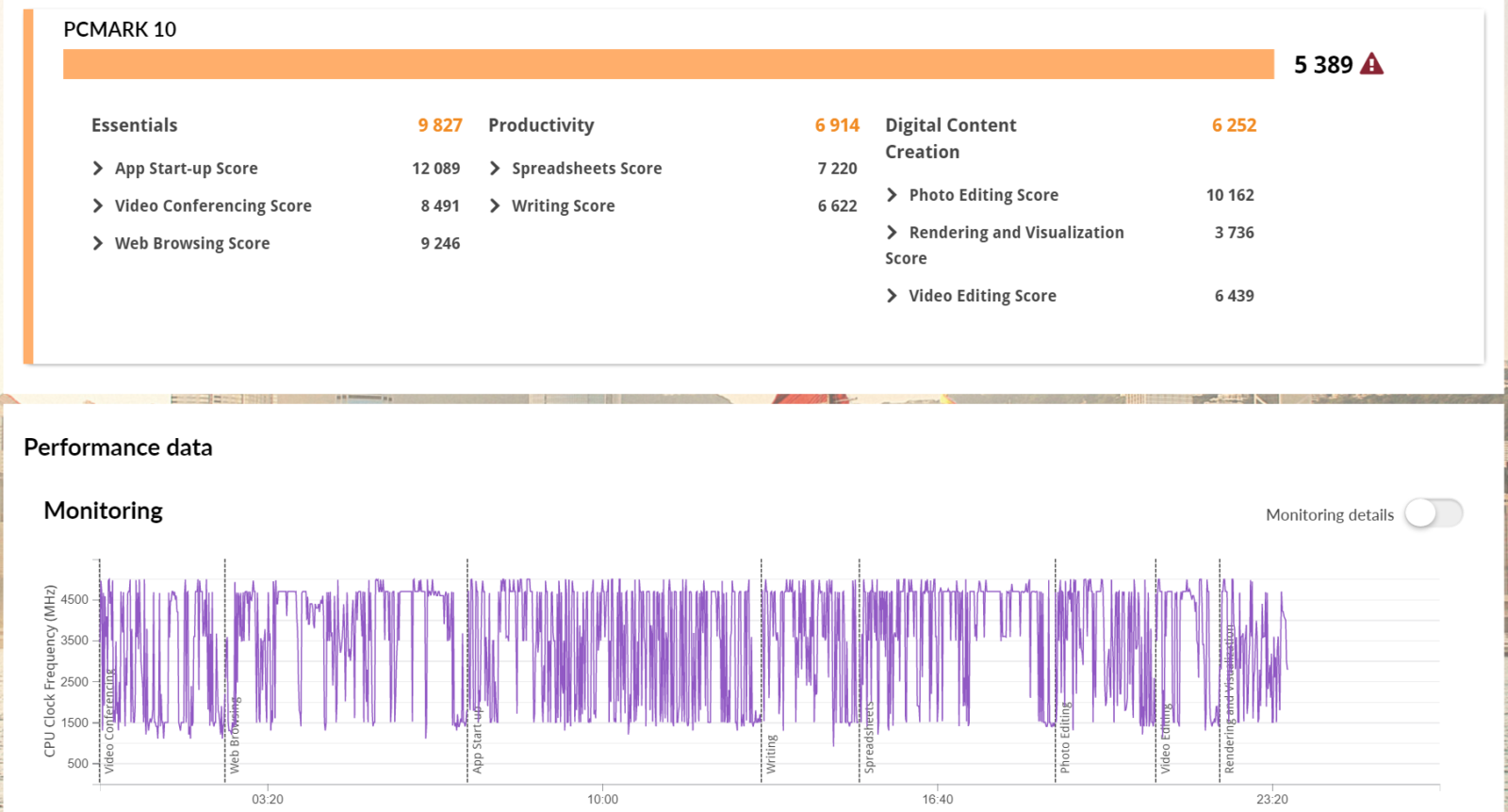Expand the Video Editing Score row
Viewport: 1508px width, 812px height.
coord(892,296)
